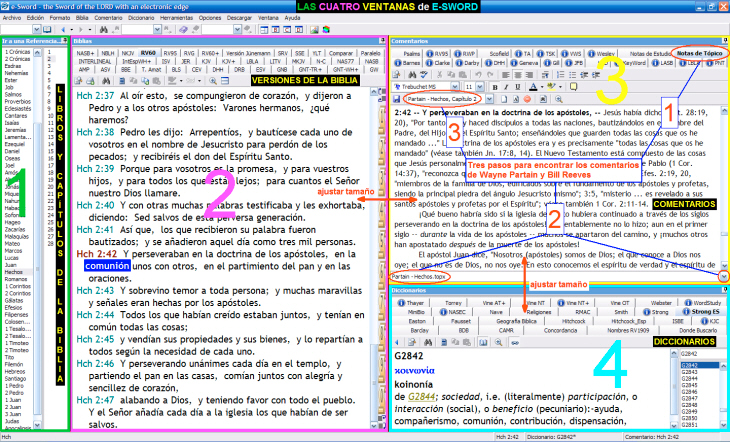The image size is (730, 442).
Task: Open the Paralelo Bible tab
Action: click(x=371, y=53)
